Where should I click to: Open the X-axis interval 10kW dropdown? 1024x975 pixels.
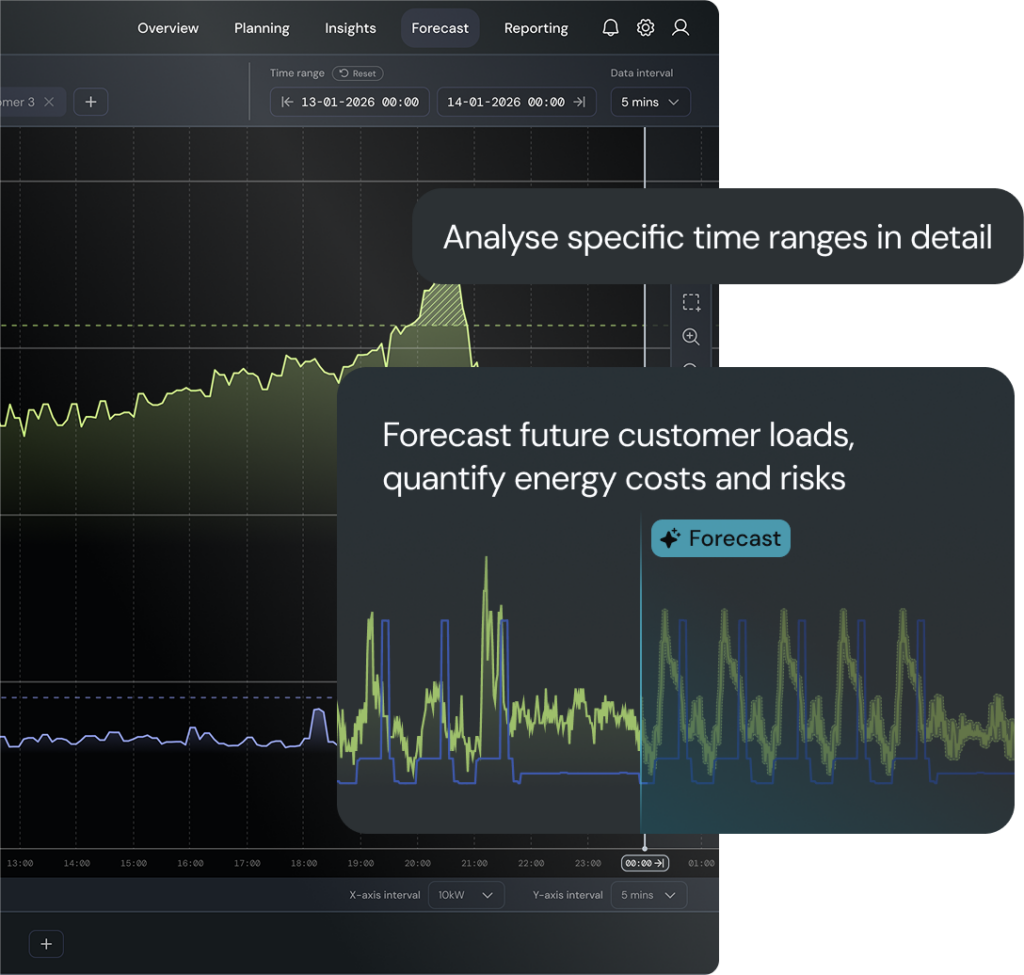[x=466, y=895]
